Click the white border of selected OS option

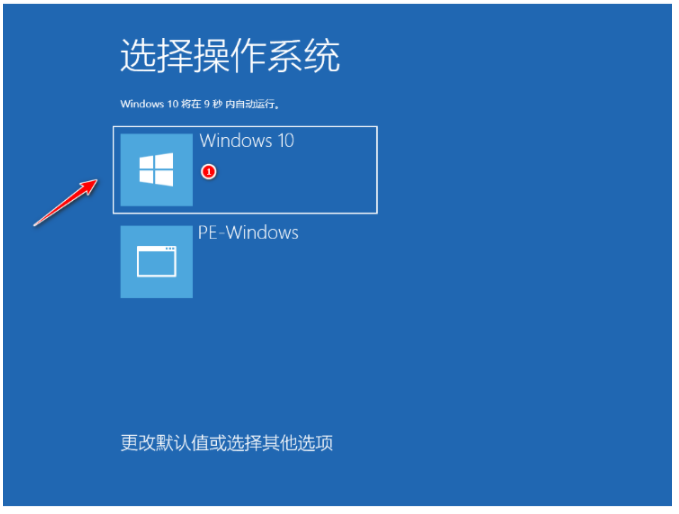pos(245,126)
